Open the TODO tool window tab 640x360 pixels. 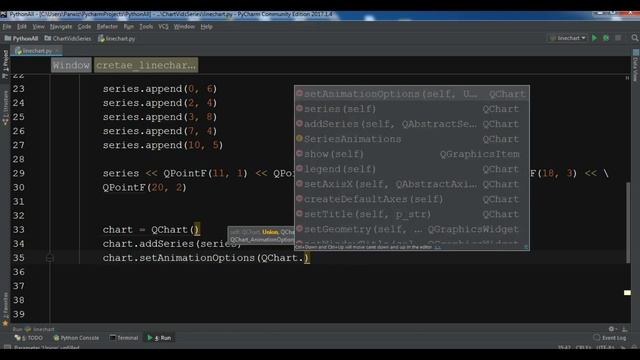tap(29, 338)
